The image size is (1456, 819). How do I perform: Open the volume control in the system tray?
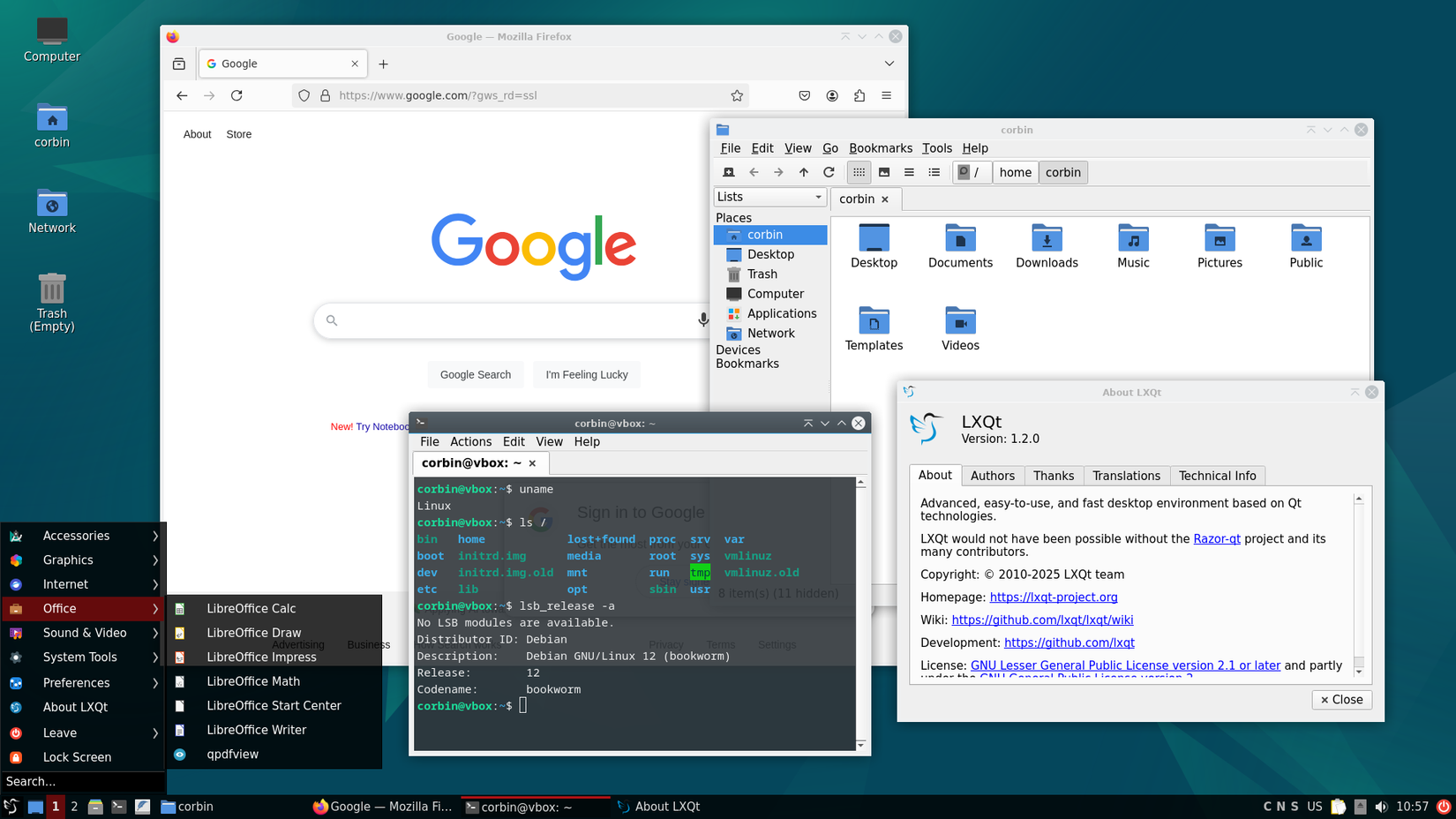point(1381,806)
